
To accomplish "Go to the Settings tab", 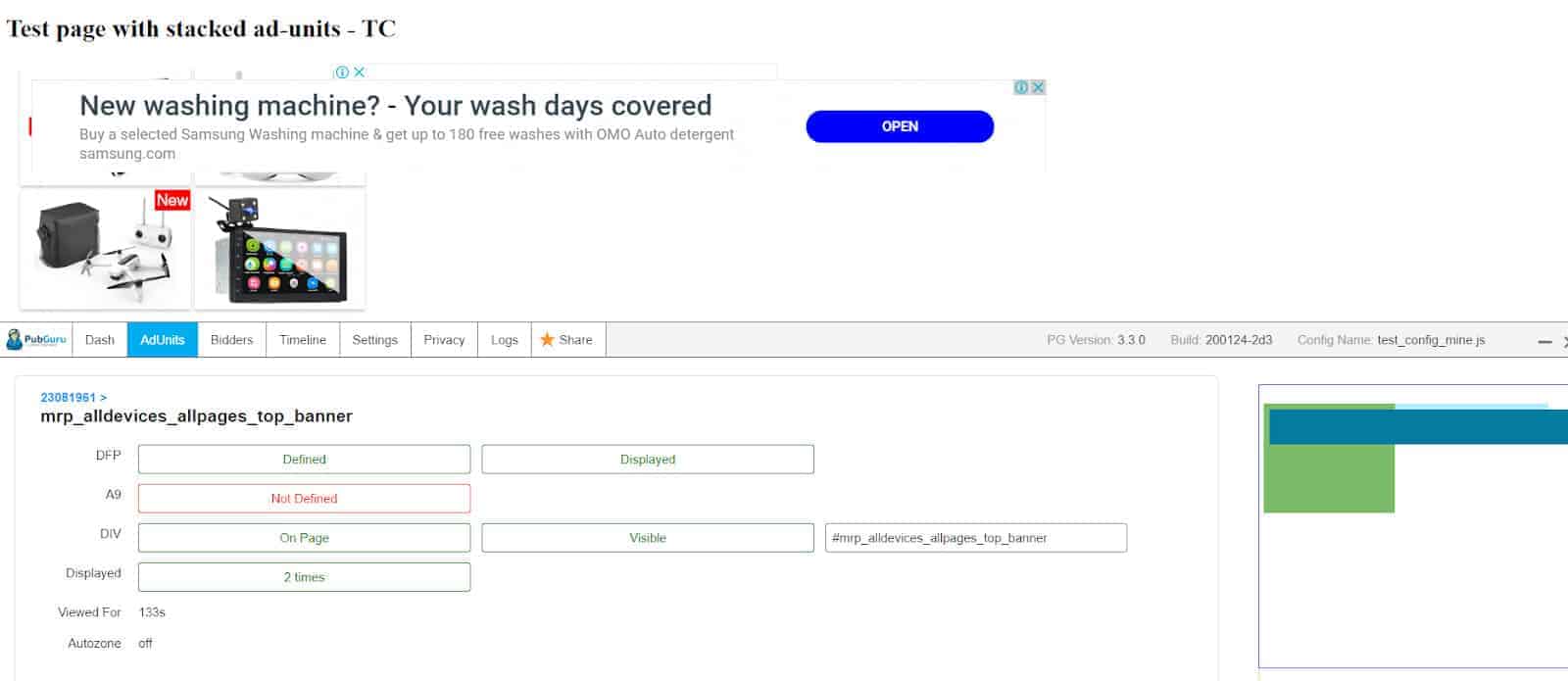I will pos(375,340).
